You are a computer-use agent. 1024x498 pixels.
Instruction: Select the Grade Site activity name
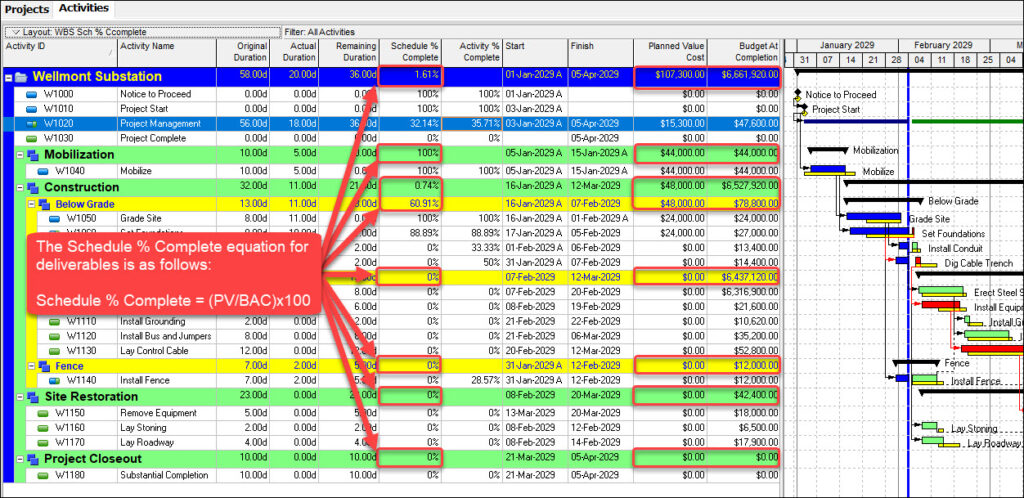[140, 218]
